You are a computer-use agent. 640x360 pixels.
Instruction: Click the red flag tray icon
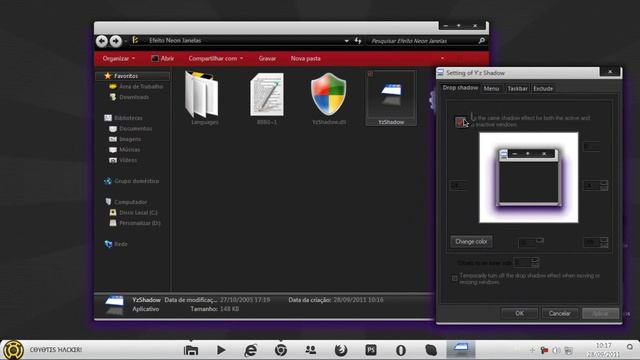(544, 351)
